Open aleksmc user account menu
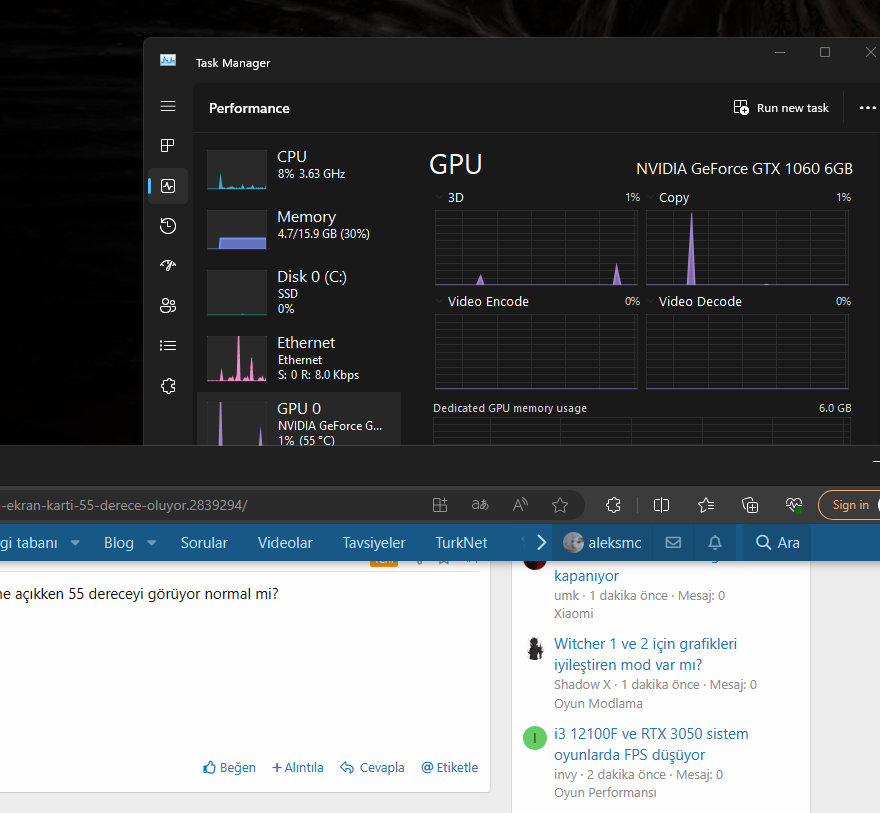The height and width of the screenshot is (813, 880). 603,543
